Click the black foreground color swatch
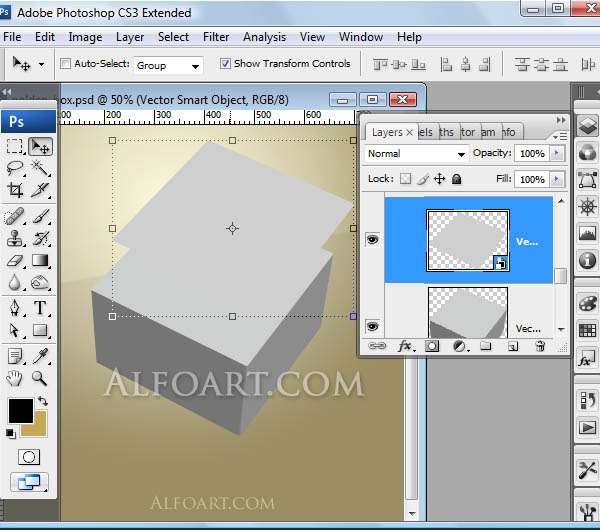Screen dimensions: 600x530 tap(21, 411)
